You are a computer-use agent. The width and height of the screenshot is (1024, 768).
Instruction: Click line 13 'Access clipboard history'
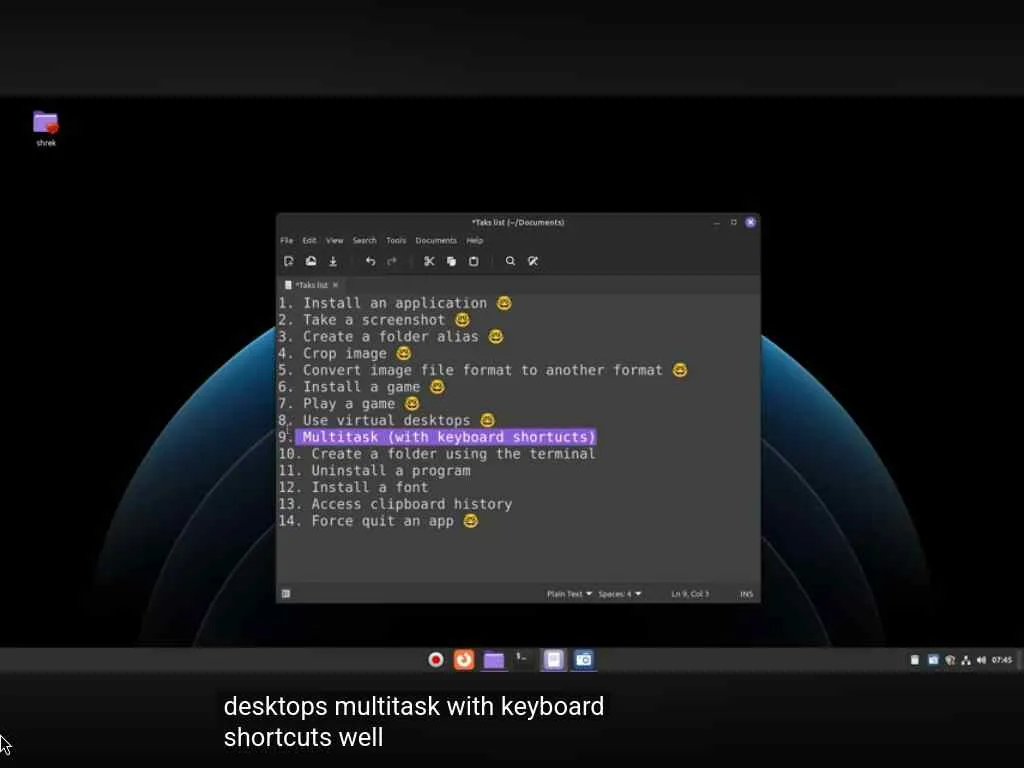pos(395,504)
